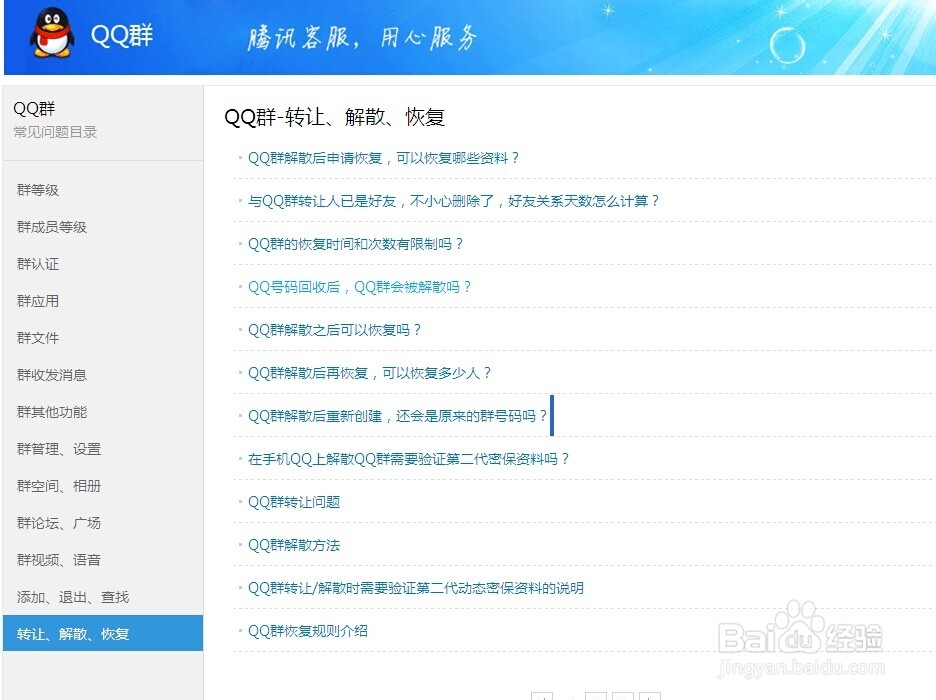
Task: Open 添加、退出、查找 sidebar item
Action: click(x=73, y=597)
